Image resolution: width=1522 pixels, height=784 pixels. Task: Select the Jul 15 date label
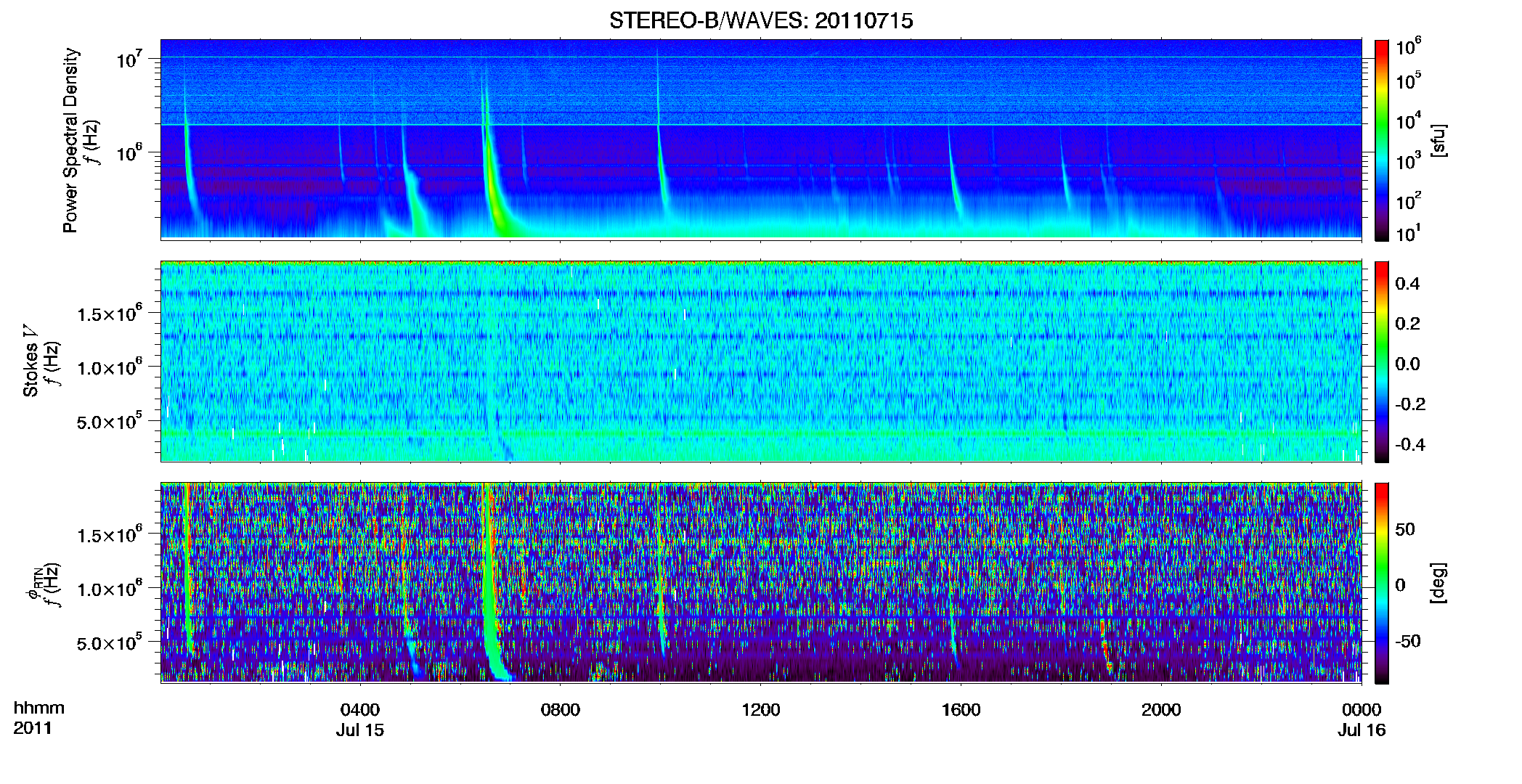coord(360,730)
